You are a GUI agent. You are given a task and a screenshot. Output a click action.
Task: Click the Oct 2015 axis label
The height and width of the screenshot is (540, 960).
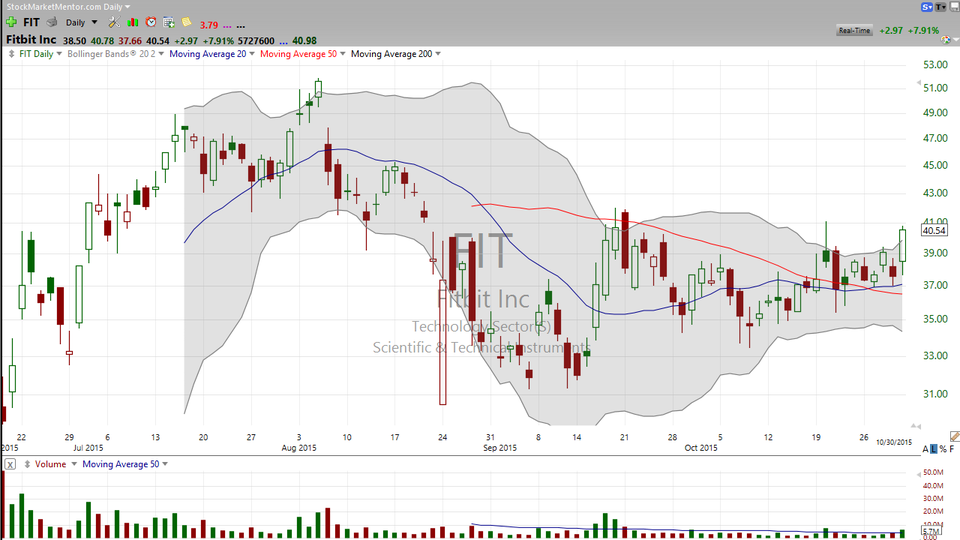click(x=700, y=448)
